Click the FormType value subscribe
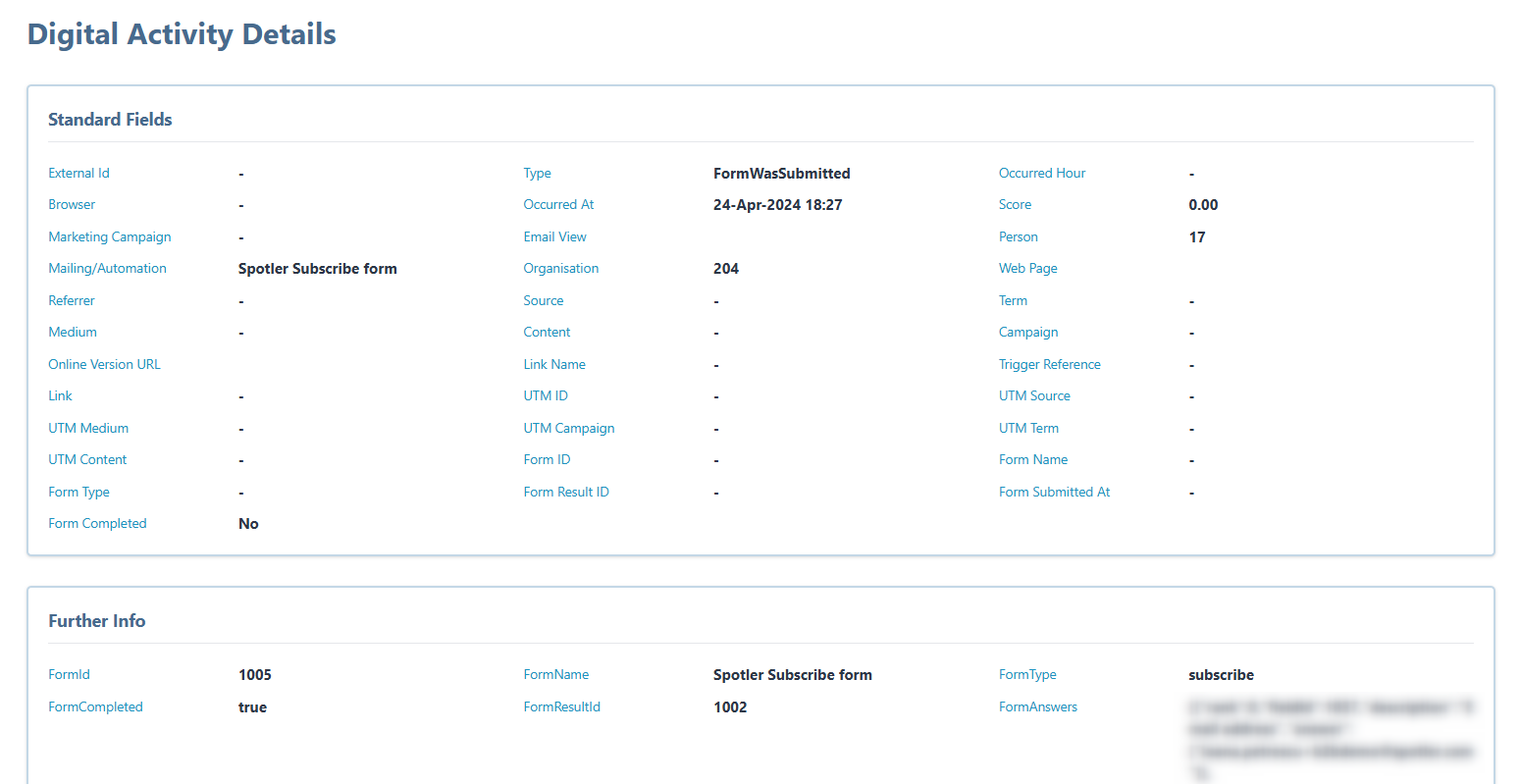The width and height of the screenshot is (1520, 784). [1221, 675]
